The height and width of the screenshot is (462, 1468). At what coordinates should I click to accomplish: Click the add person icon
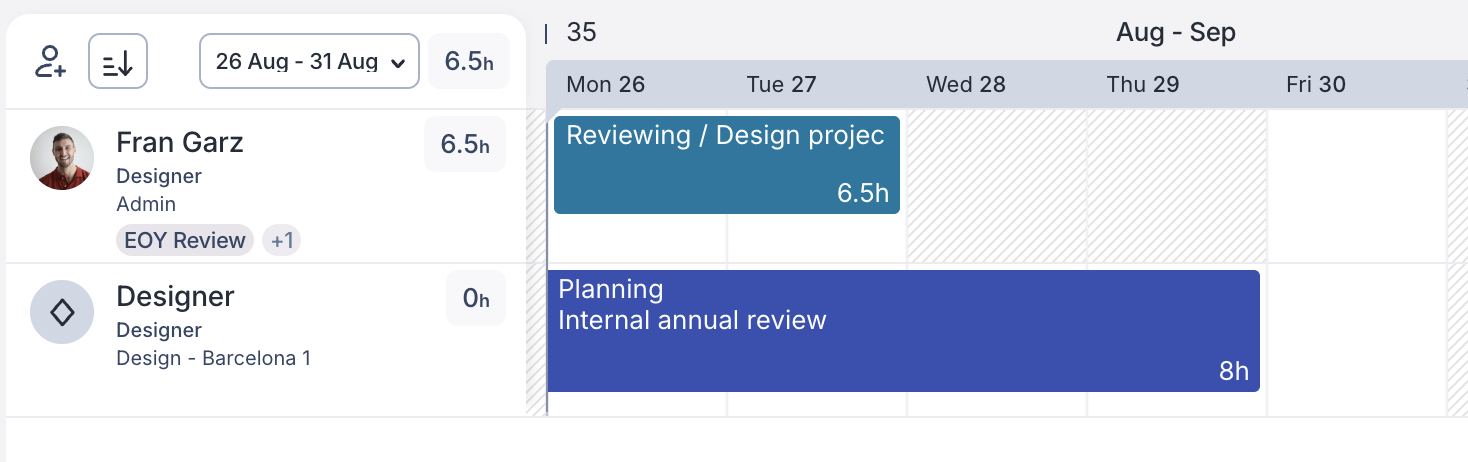pyautogui.click(x=49, y=62)
